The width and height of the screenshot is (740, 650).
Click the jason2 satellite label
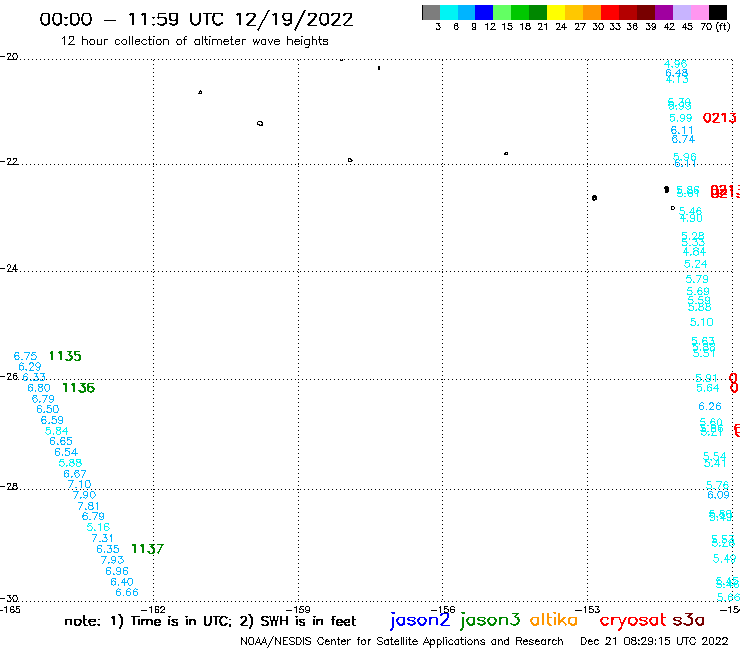pos(420,620)
